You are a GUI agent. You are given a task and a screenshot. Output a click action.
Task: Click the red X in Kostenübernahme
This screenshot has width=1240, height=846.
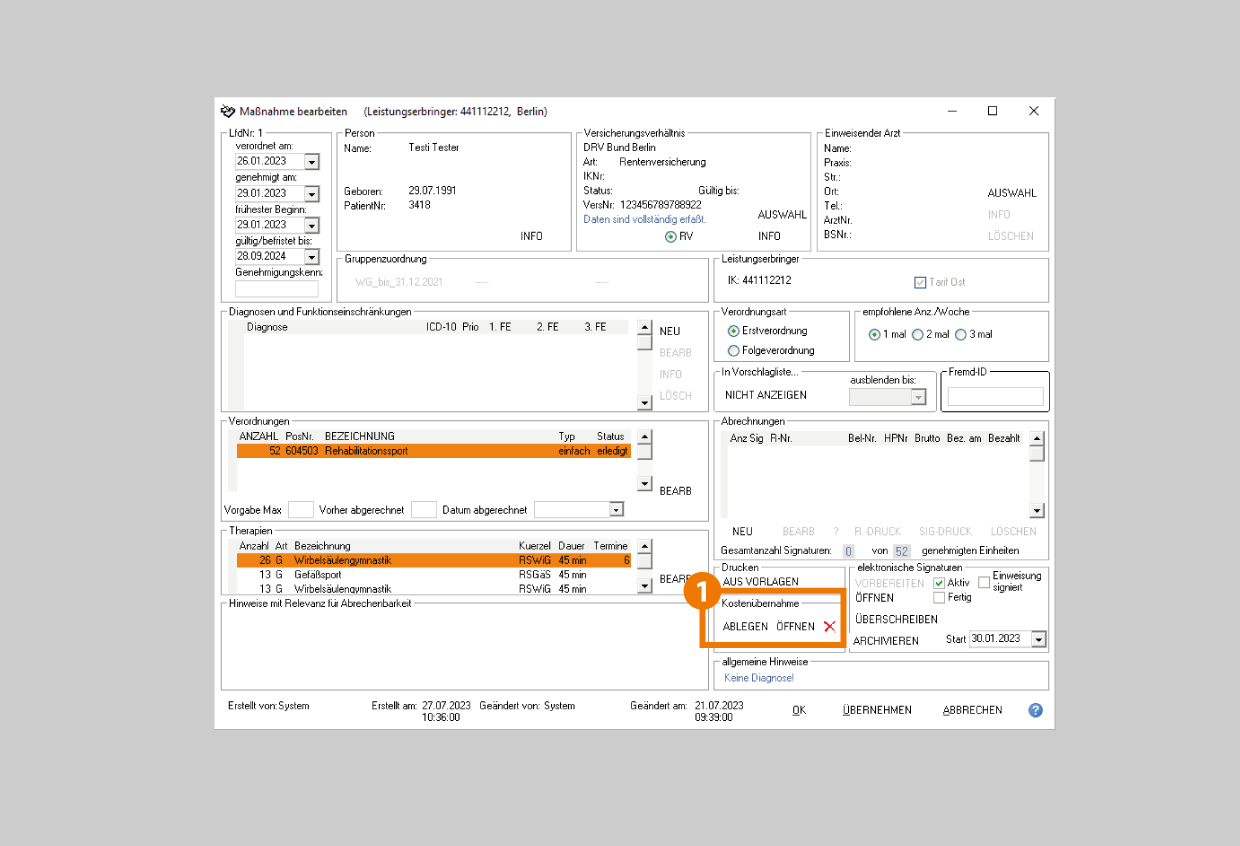(829, 627)
